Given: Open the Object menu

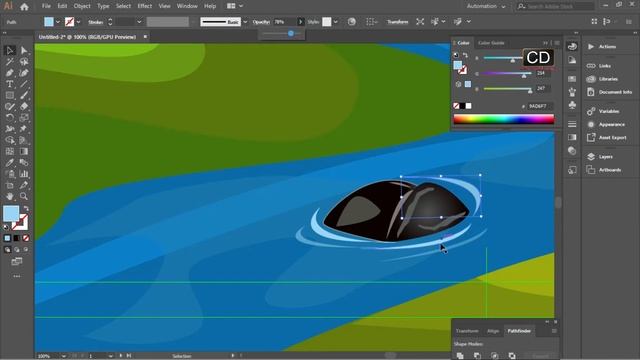Looking at the screenshot, I should [82, 6].
